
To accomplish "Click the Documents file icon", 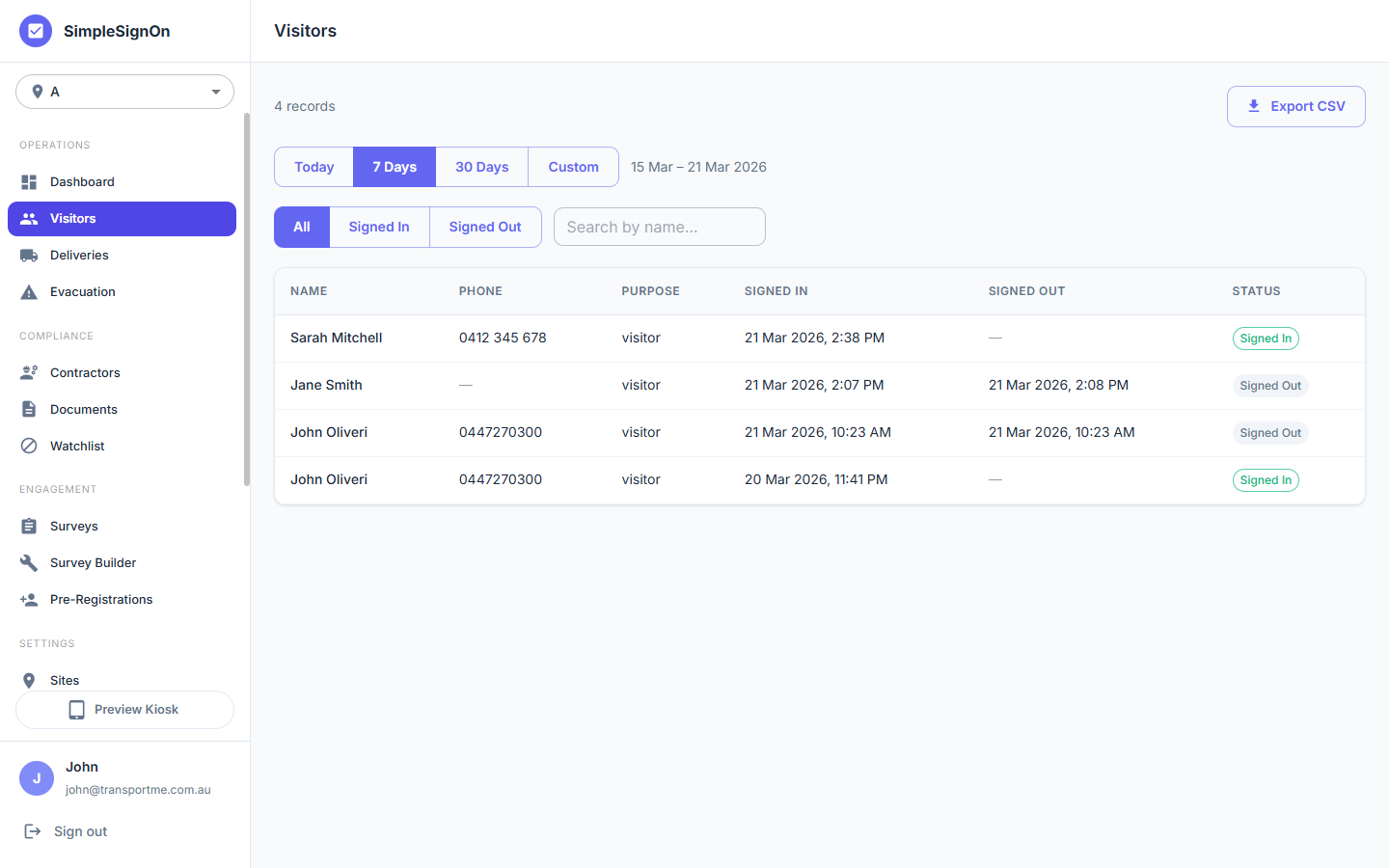I will click(x=29, y=410).
